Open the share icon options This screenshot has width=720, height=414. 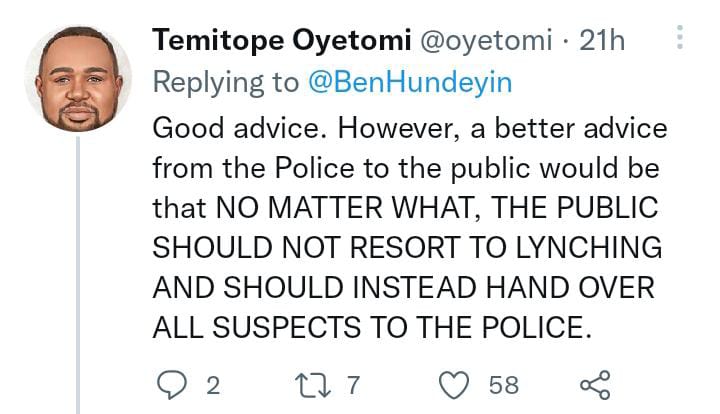595,385
